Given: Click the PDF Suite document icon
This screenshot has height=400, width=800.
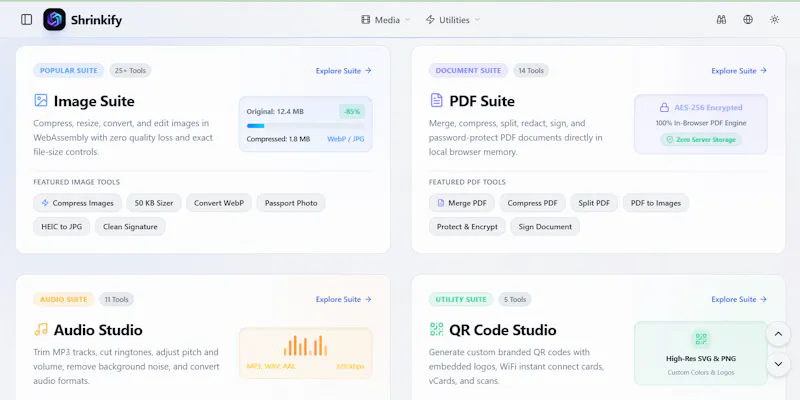Looking at the screenshot, I should 437,100.
